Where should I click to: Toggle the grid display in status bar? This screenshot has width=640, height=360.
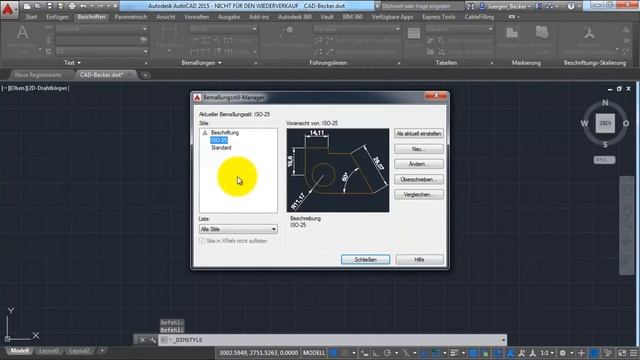click(x=333, y=353)
